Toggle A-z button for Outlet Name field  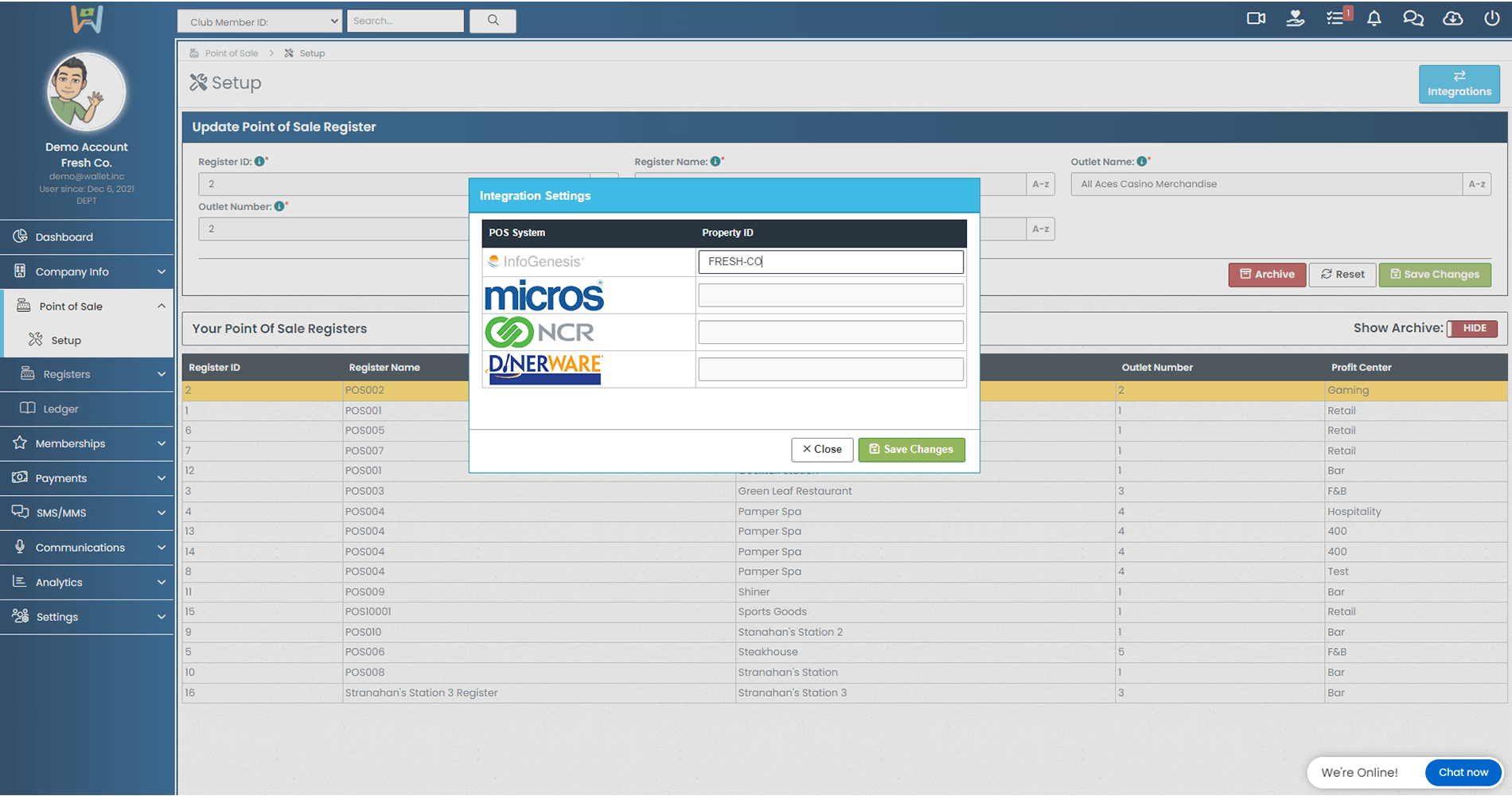tap(1476, 184)
